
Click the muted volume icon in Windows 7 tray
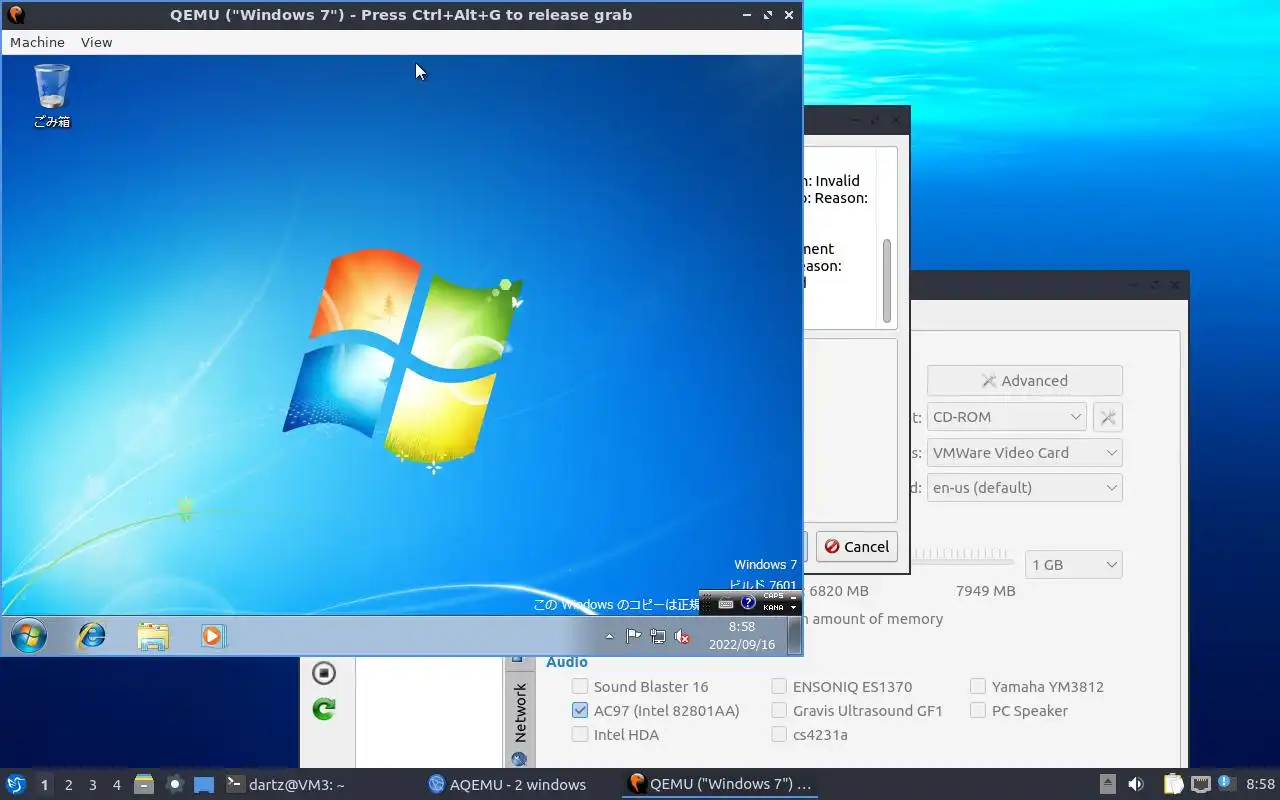pyautogui.click(x=682, y=636)
